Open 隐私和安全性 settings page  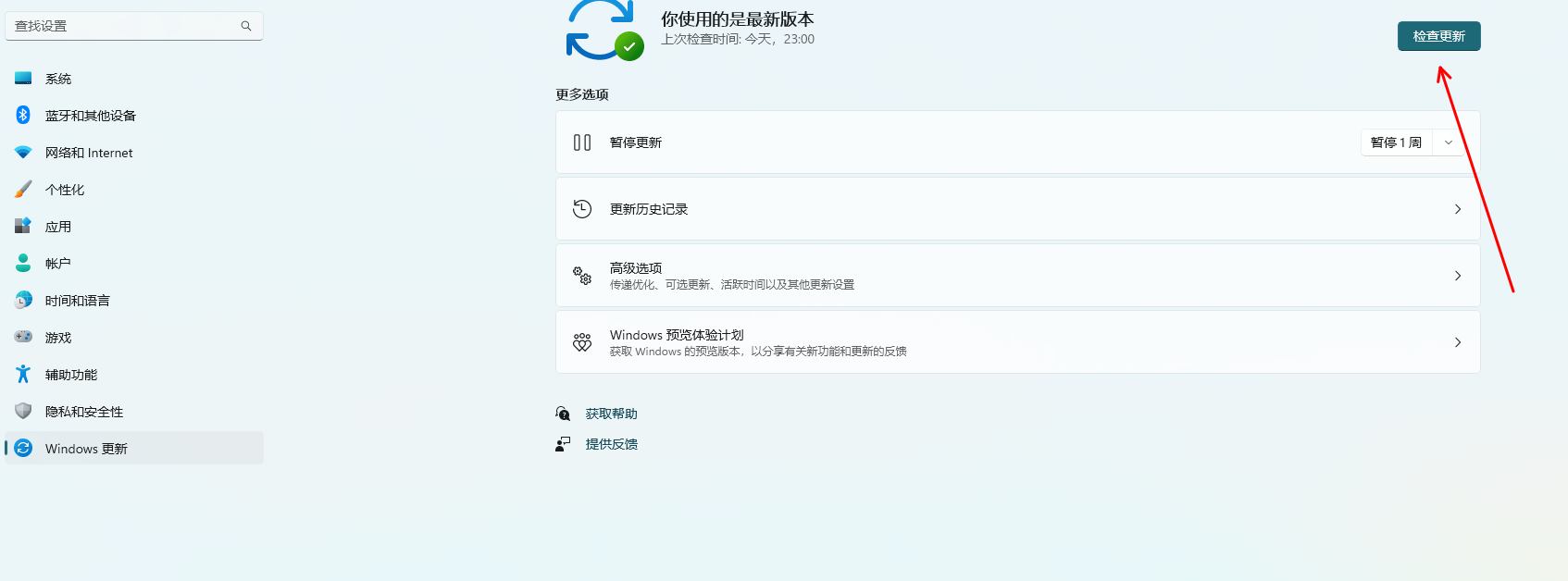click(134, 412)
